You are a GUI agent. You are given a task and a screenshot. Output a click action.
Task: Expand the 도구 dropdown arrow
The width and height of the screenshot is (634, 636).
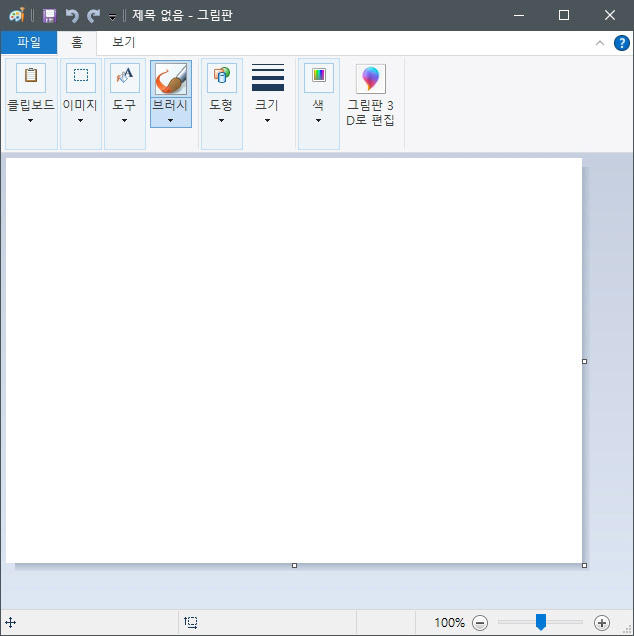click(124, 120)
